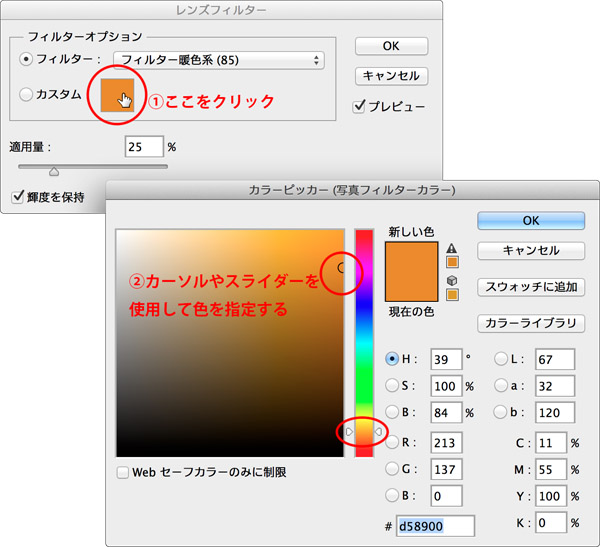Click キャンセル in the レンズフィルター dialog
This screenshot has height=547, width=600.
click(392, 76)
